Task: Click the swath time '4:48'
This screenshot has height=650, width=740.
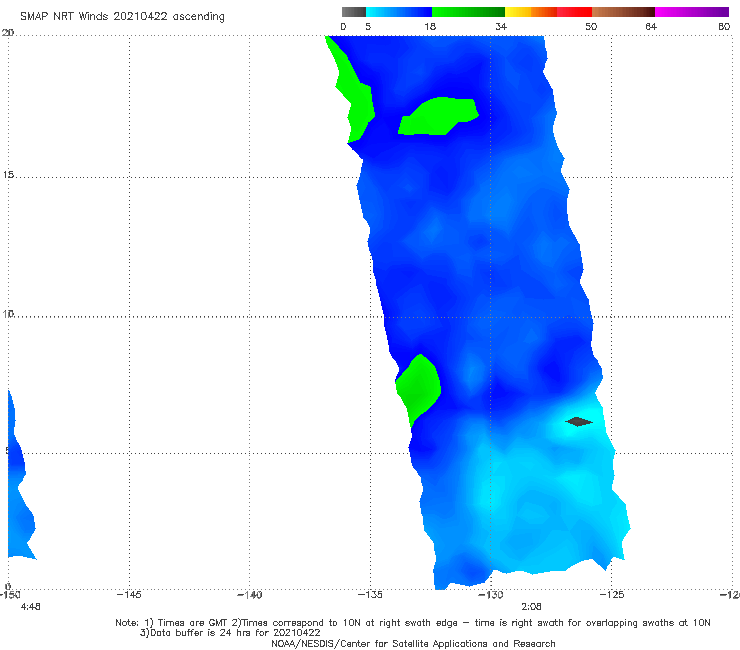Action: click(x=31, y=607)
